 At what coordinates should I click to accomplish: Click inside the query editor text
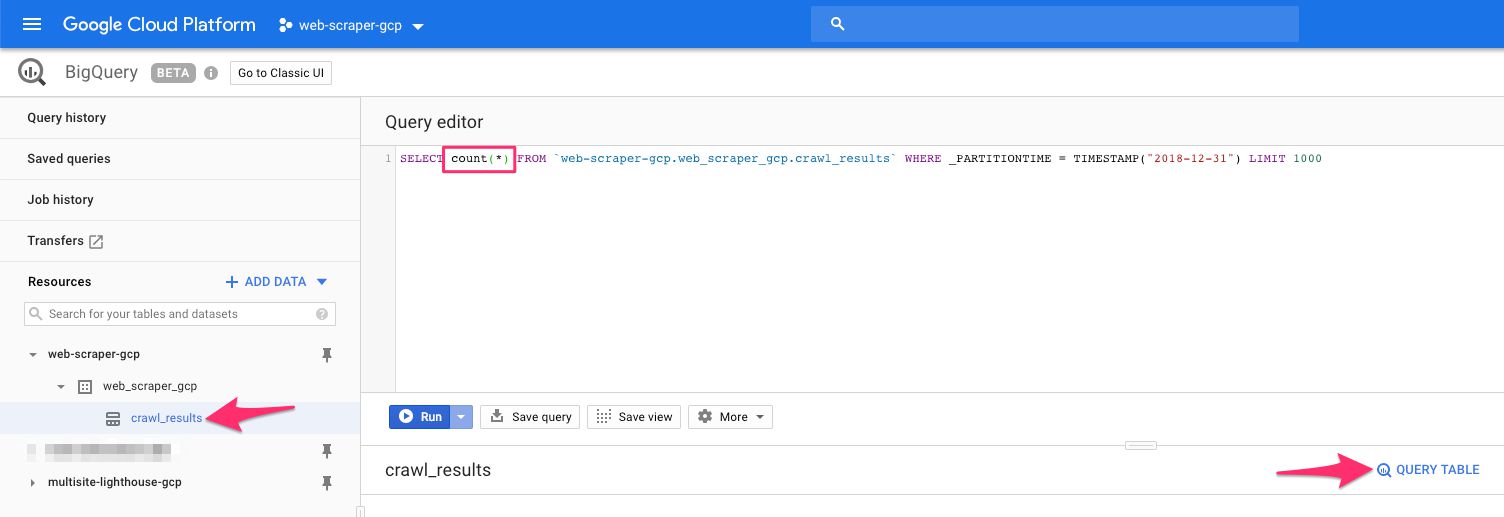[x=860, y=159]
